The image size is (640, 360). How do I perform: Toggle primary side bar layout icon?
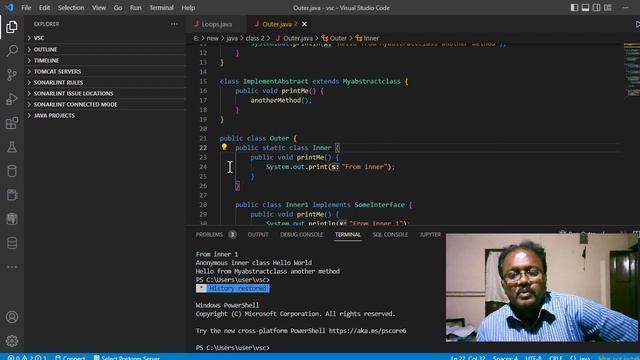pos(574,8)
